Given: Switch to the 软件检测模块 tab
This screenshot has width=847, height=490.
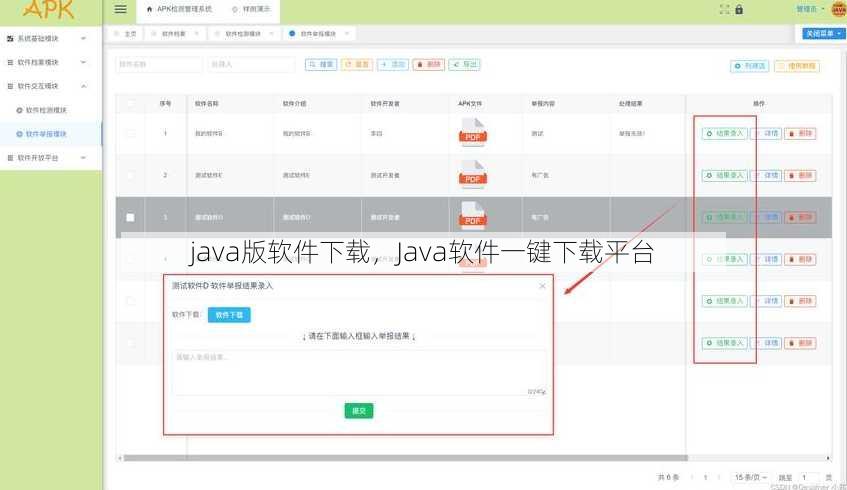Looking at the screenshot, I should (x=243, y=33).
